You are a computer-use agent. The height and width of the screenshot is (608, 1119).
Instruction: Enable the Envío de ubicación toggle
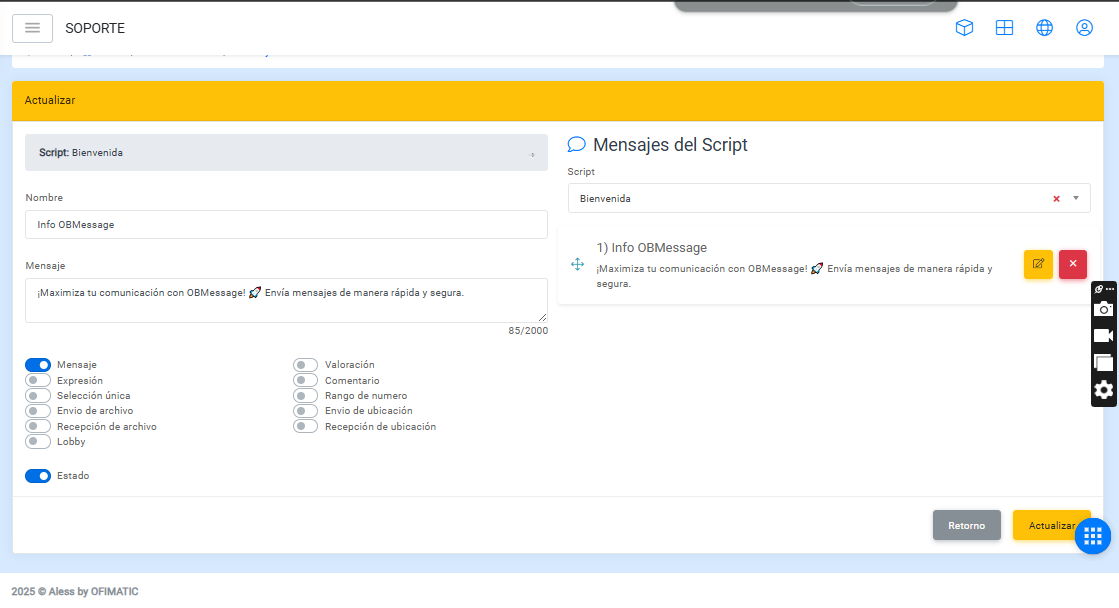pos(305,411)
